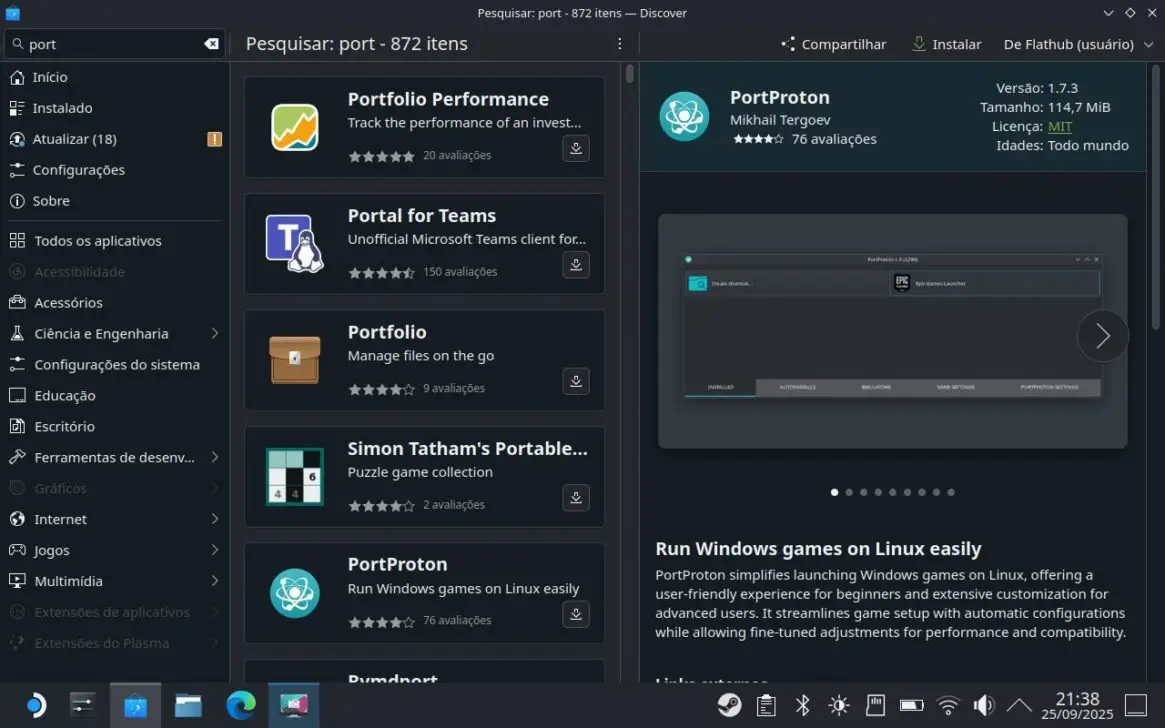Open the three-dot search options menu
Viewport: 1165px width, 728px height.
pos(620,44)
